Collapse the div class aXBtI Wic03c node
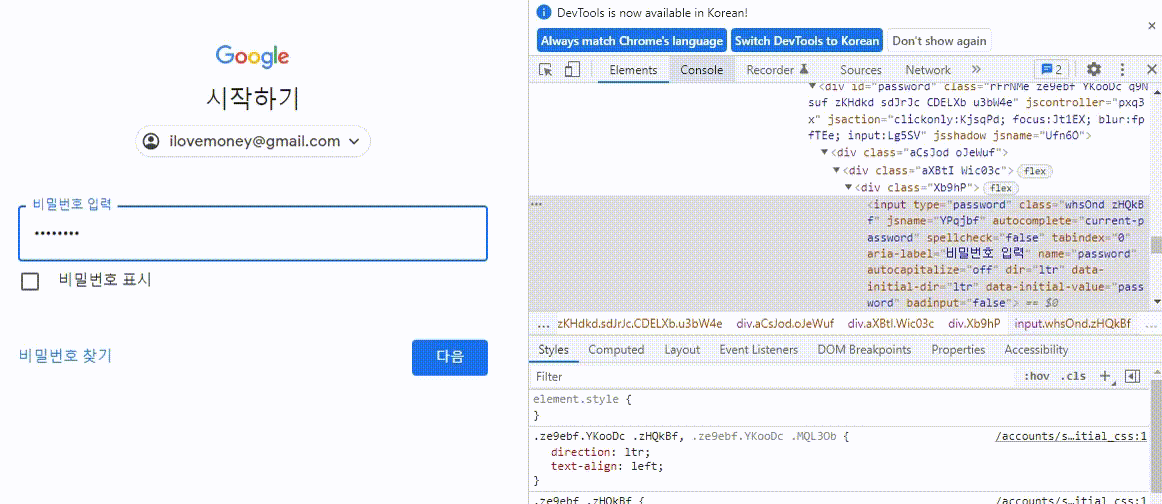 (837, 171)
